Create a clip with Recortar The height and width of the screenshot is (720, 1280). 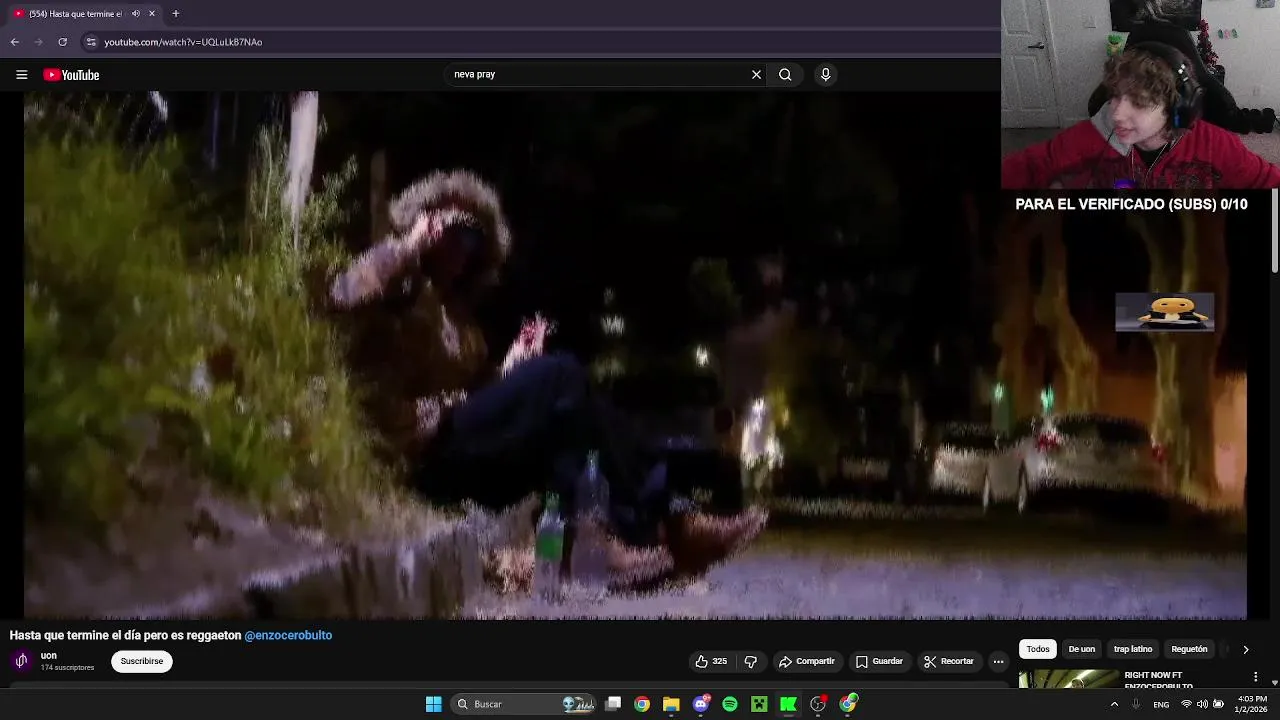coord(948,661)
